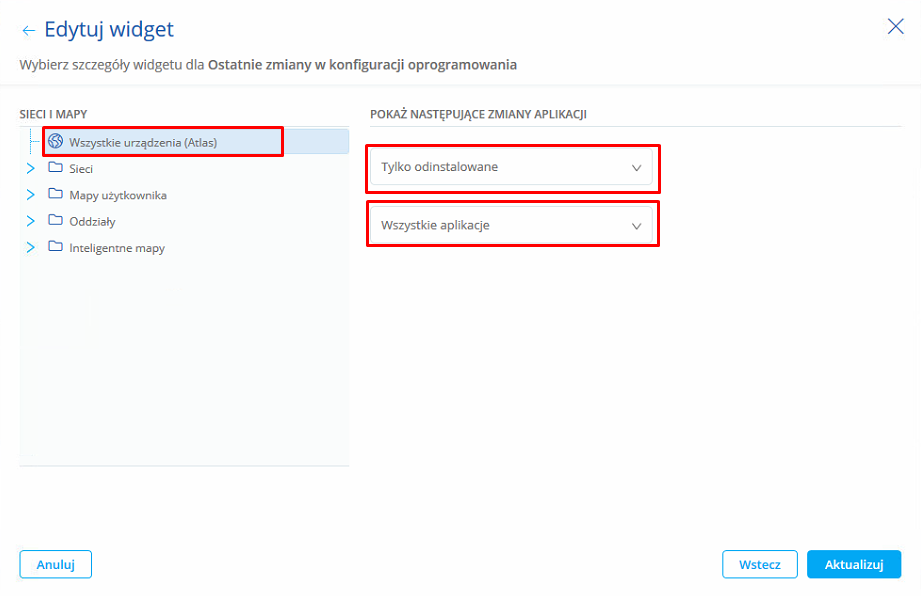Select the Oddziały tree label
The width and height of the screenshot is (921, 596).
click(92, 221)
